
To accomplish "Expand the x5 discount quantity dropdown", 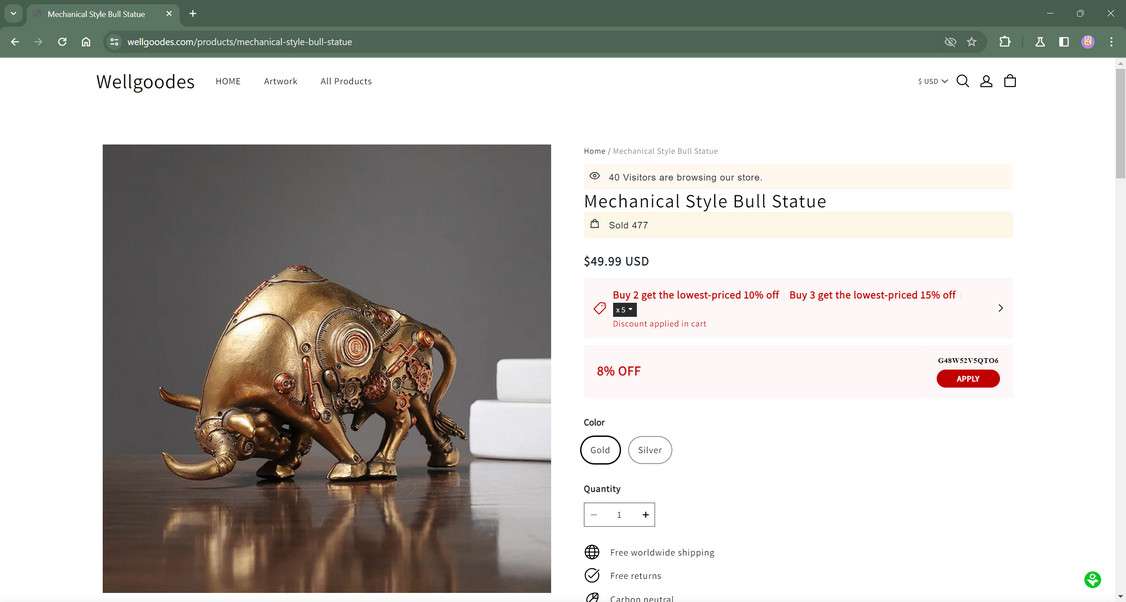I will tap(625, 309).
